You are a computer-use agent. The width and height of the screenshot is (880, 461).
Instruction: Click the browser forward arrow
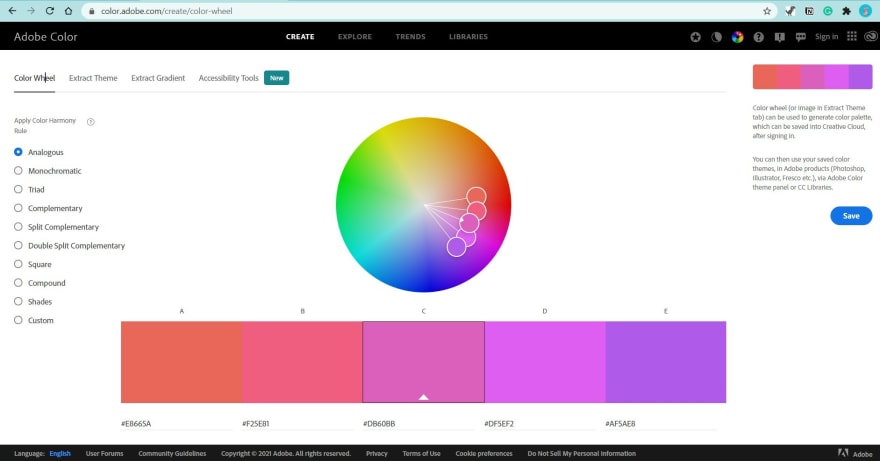(x=31, y=11)
